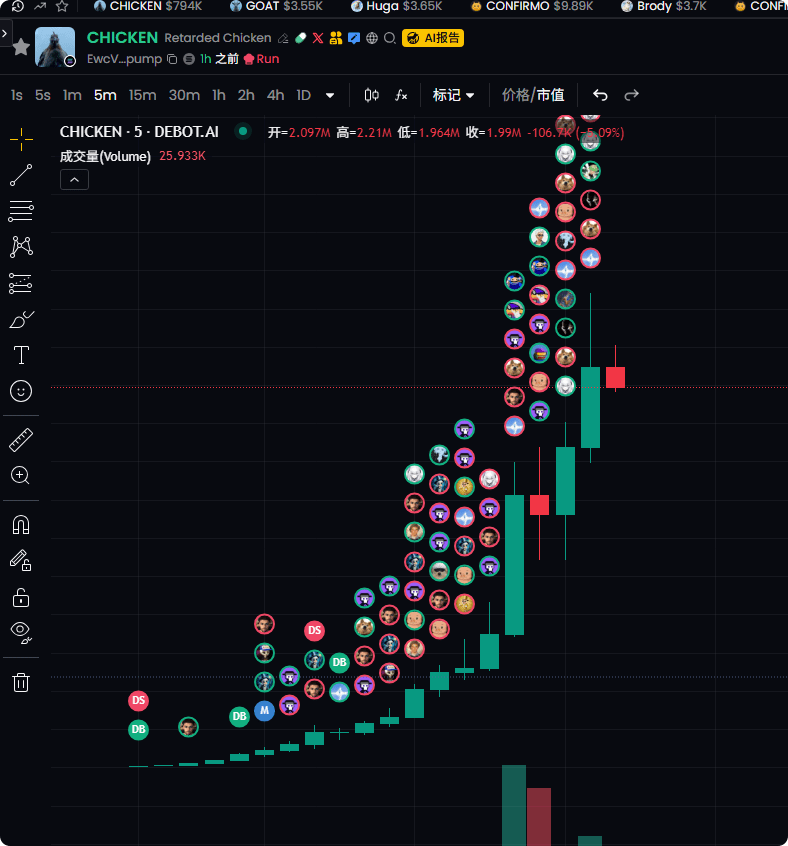
Task: Click the latest red candlestick
Action: point(615,377)
